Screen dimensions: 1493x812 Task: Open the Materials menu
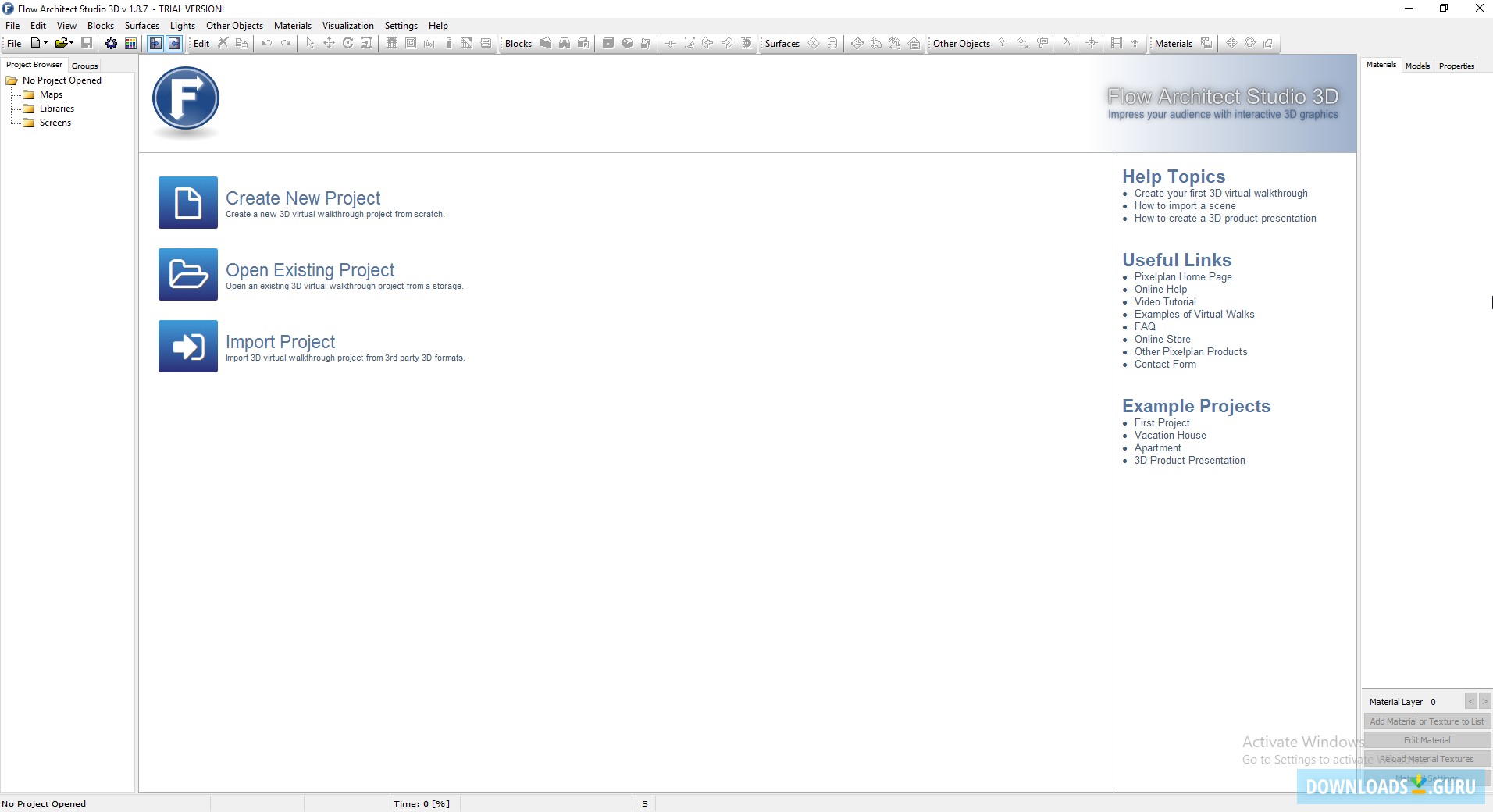pyautogui.click(x=293, y=25)
